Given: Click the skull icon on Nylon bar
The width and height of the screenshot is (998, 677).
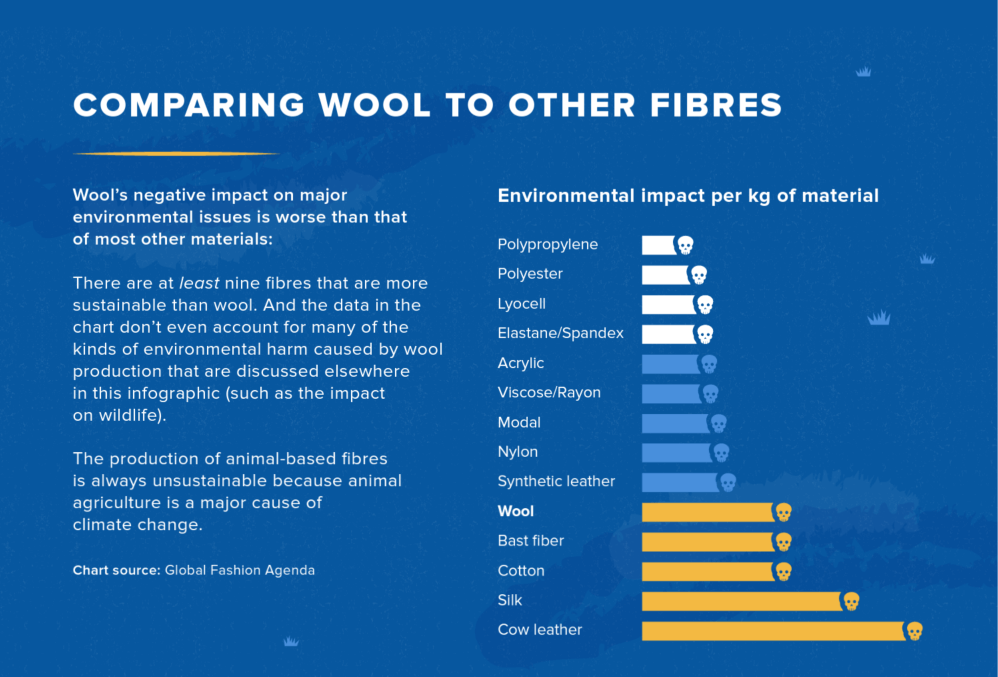Looking at the screenshot, I should coord(721,453).
